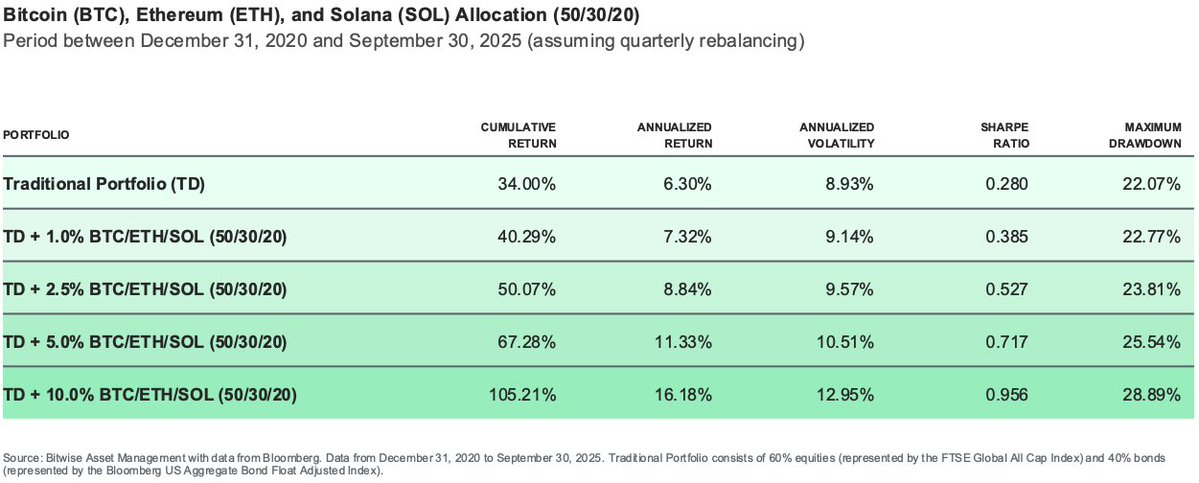Viewport: 1199px width, 483px height.
Task: Click the TD + 1.0% BTC/ETH/SOL row label
Action: click(146, 236)
